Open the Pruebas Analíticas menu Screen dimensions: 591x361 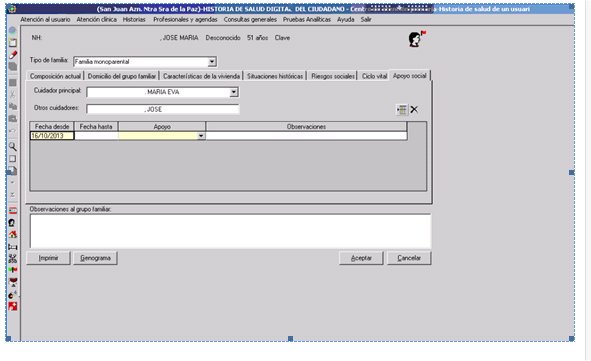pyautogui.click(x=307, y=20)
